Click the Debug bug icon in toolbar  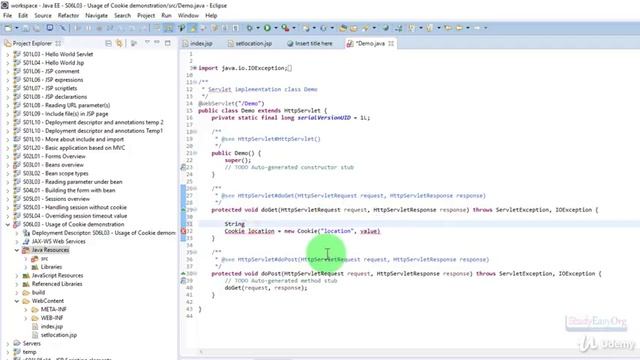pyautogui.click(x=249, y=28)
